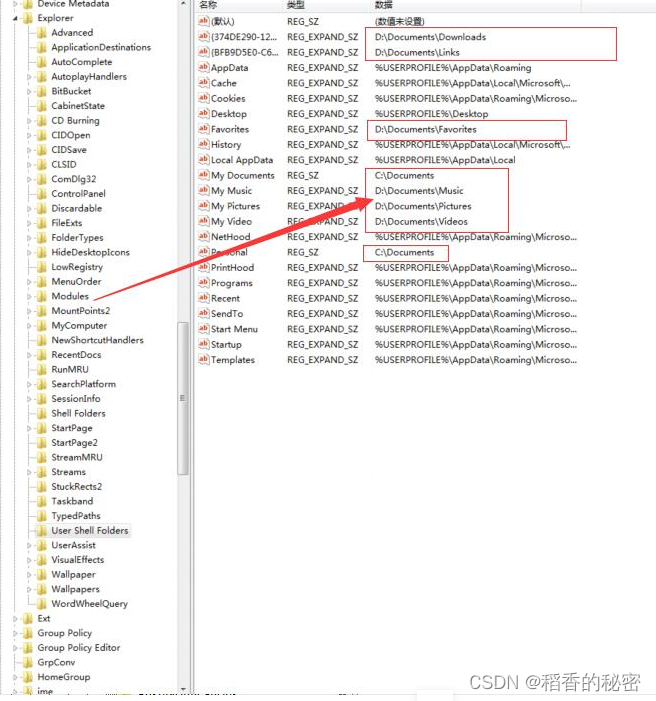Click the folder icon beside User Shell Folders
This screenshot has height=701, width=656.
[42, 531]
